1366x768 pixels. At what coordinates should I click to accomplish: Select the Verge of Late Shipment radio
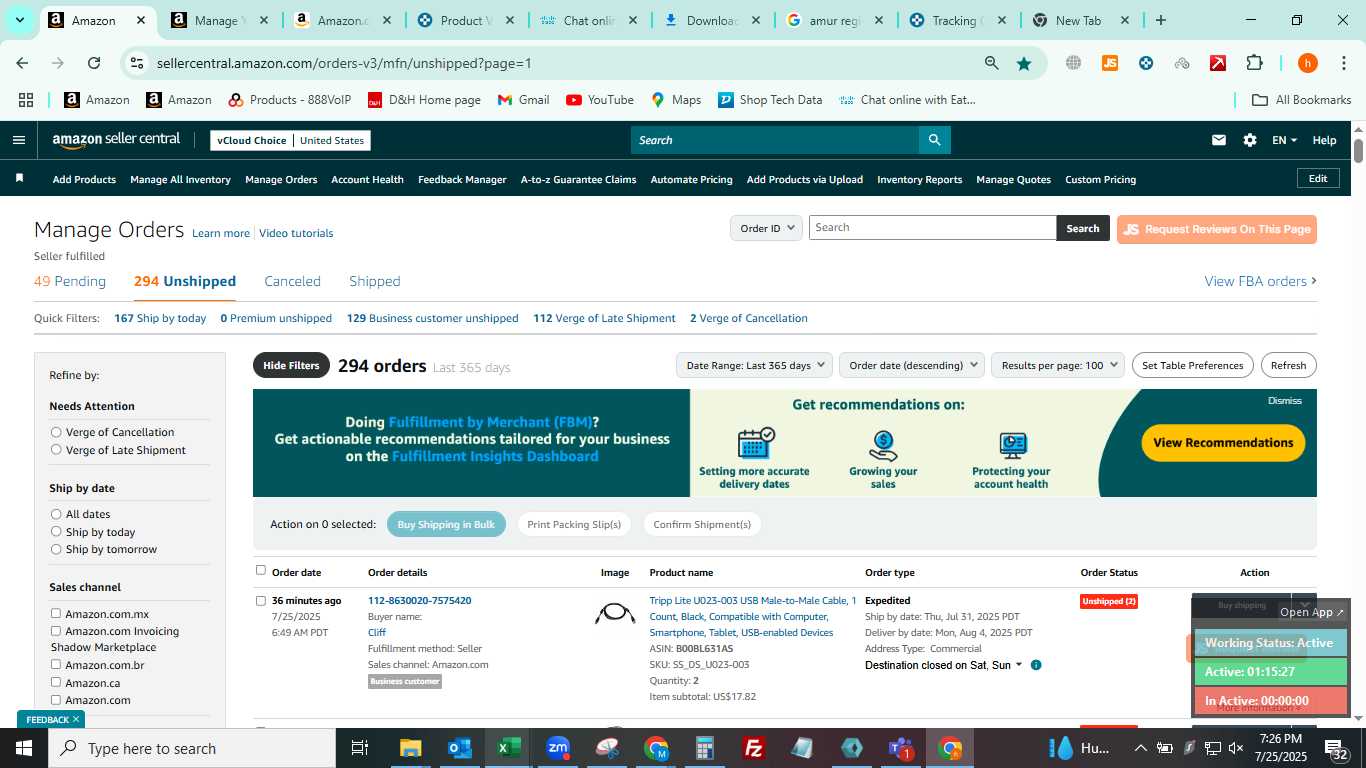[56, 450]
